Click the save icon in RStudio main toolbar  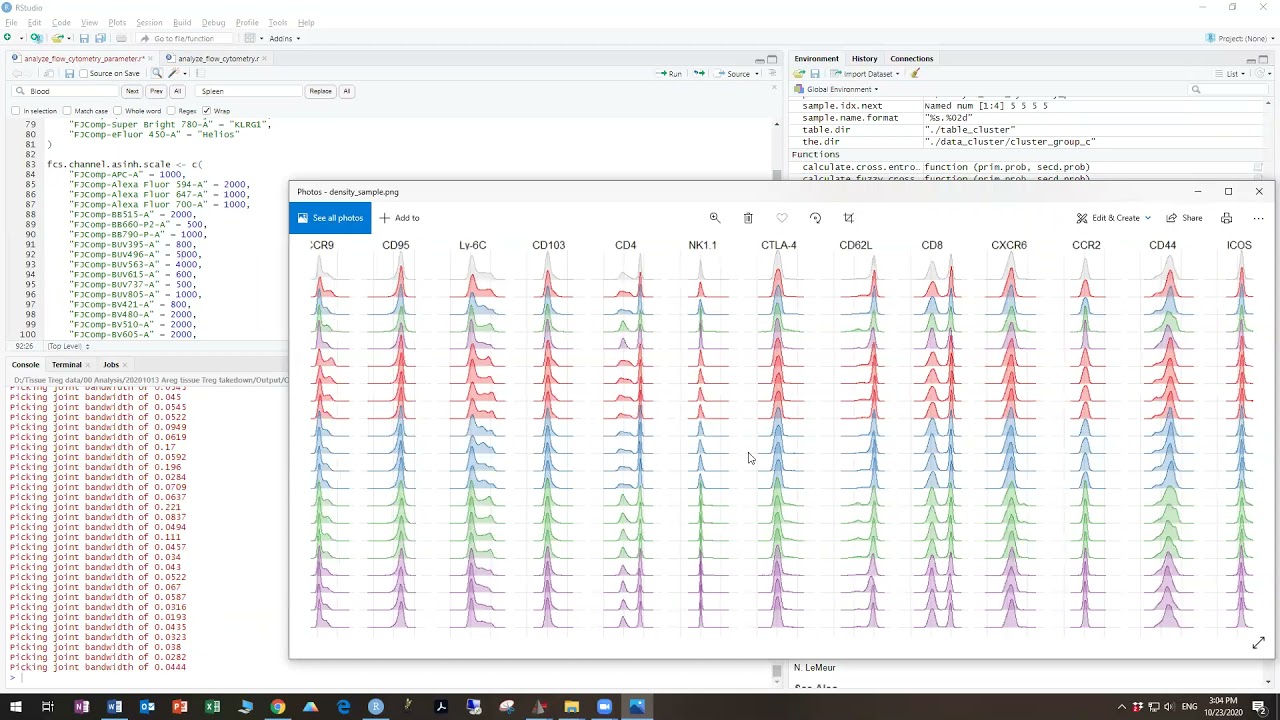pyautogui.click(x=84, y=38)
